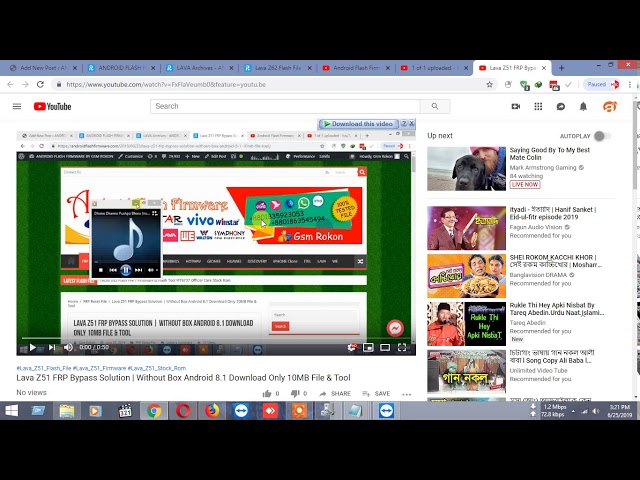The width and height of the screenshot is (640, 480).
Task: Open the SHEI ROKOM KACCHI KHOR video thumbnail
Action: click(x=466, y=276)
